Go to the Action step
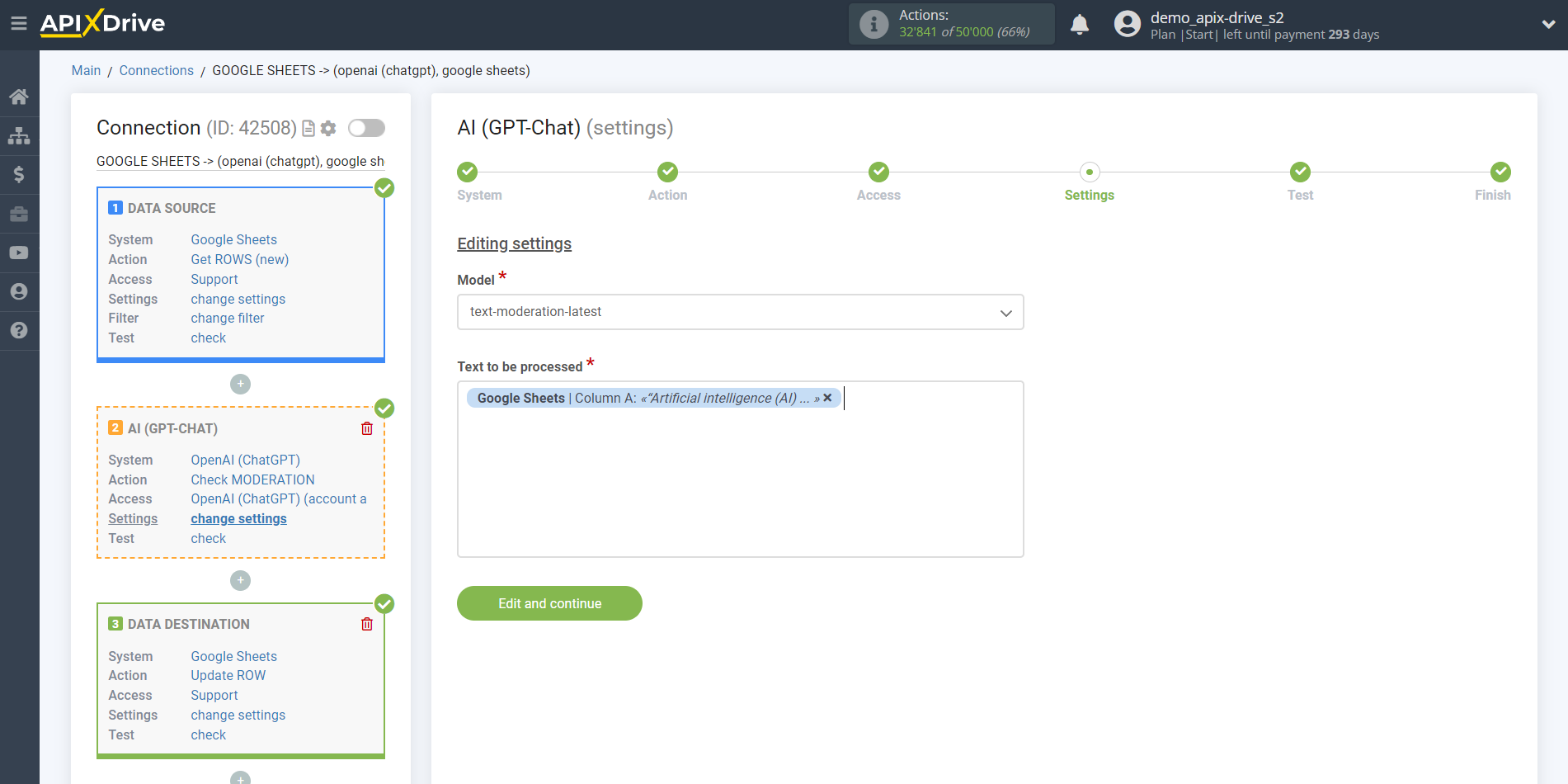The height and width of the screenshot is (784, 1568). 667,172
